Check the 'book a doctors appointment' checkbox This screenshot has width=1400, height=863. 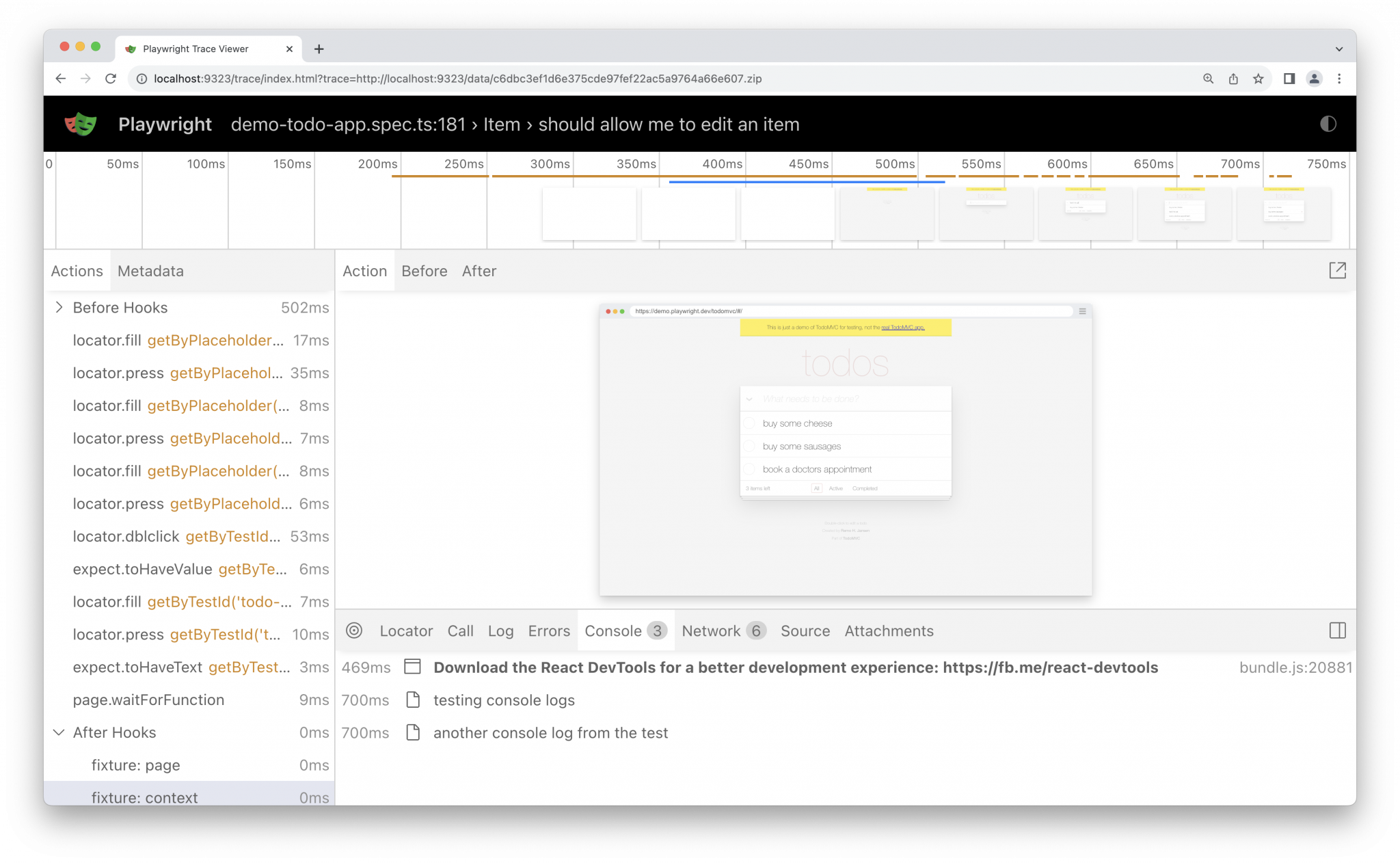coord(751,469)
